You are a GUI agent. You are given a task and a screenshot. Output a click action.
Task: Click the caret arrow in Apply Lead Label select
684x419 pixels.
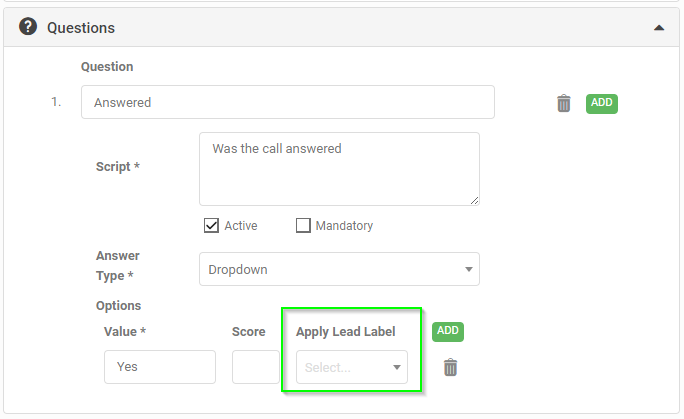[x=397, y=368]
